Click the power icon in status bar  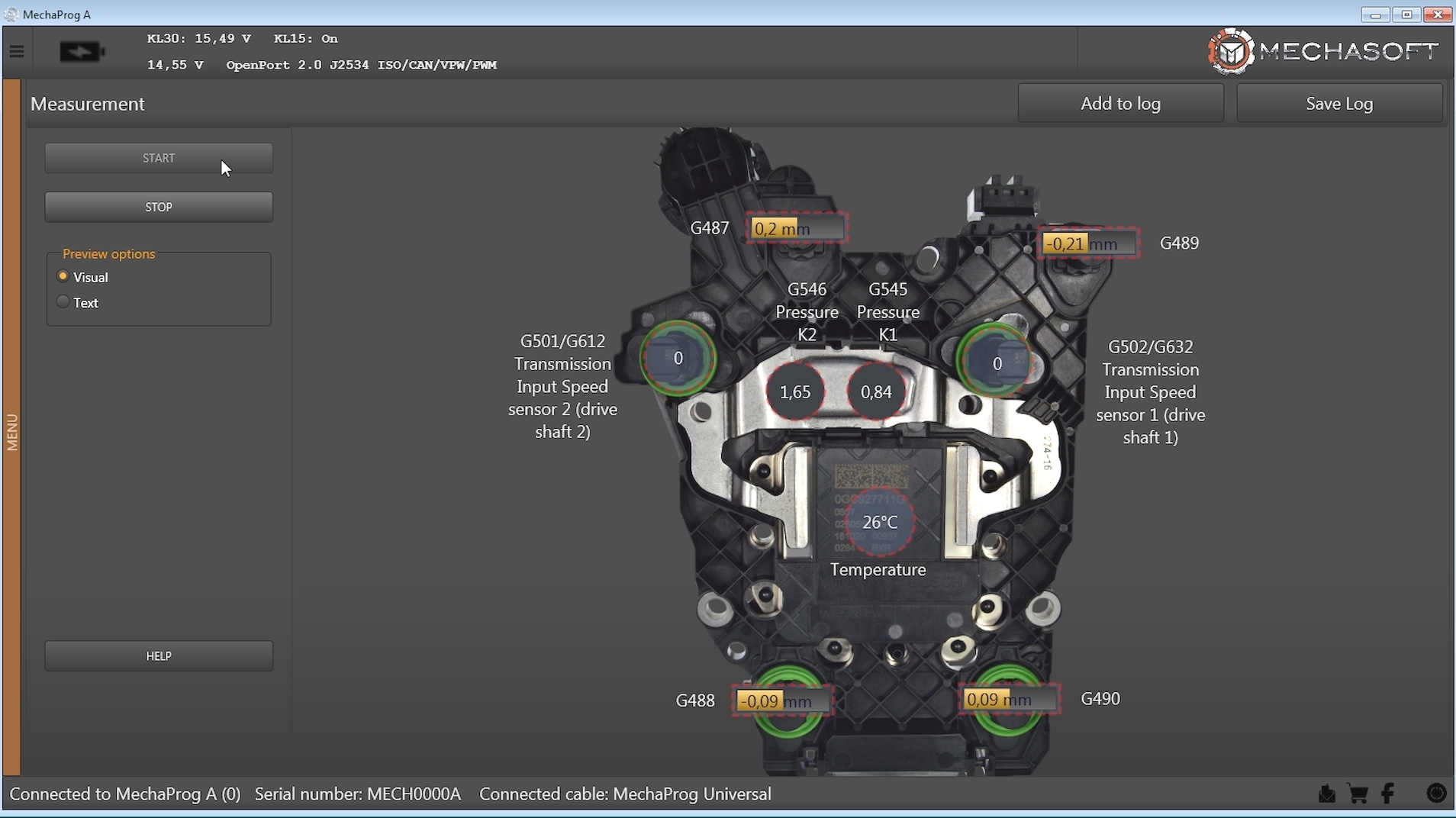point(1436,794)
